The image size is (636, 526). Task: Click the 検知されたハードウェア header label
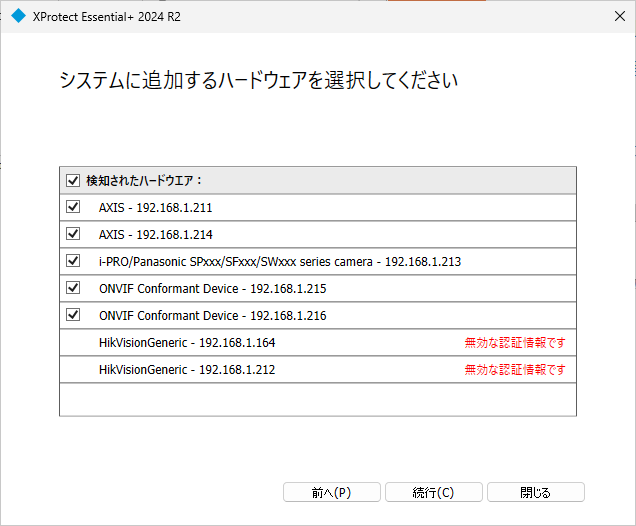pos(144,180)
